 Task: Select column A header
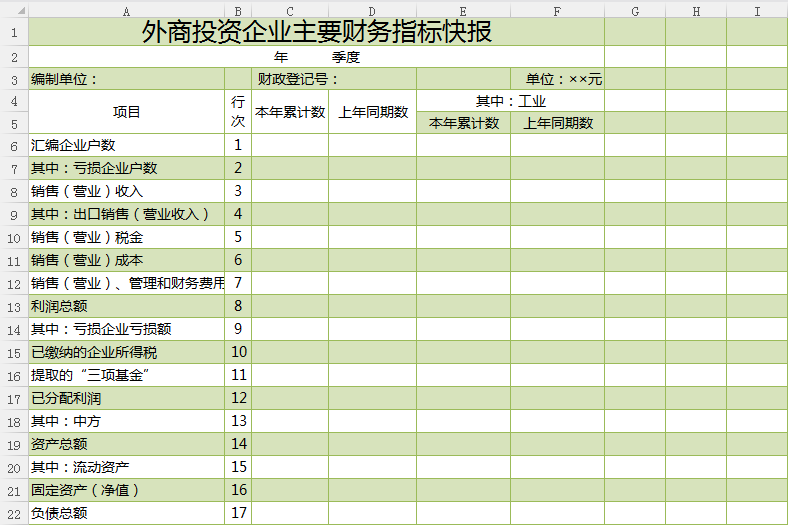click(126, 11)
